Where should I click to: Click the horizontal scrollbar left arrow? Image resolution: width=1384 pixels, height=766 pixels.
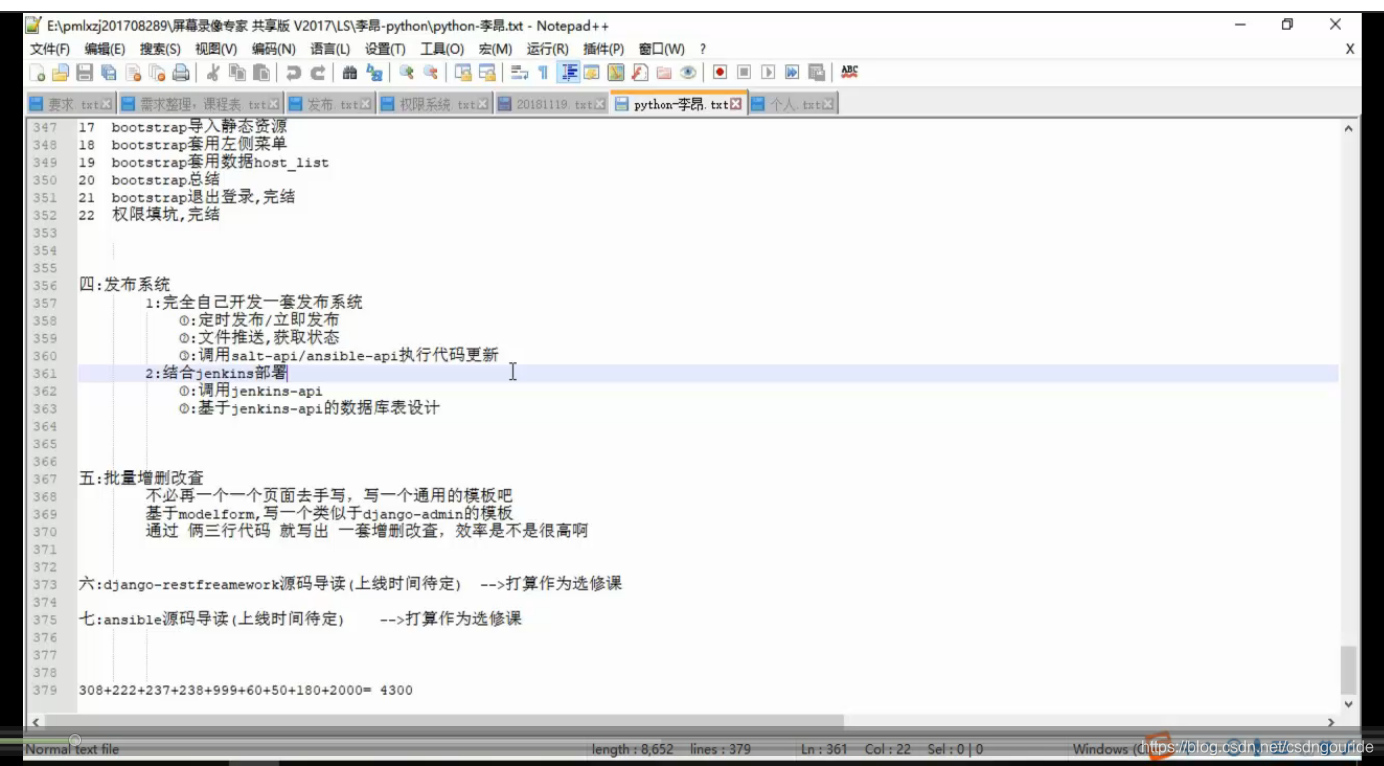coord(37,721)
